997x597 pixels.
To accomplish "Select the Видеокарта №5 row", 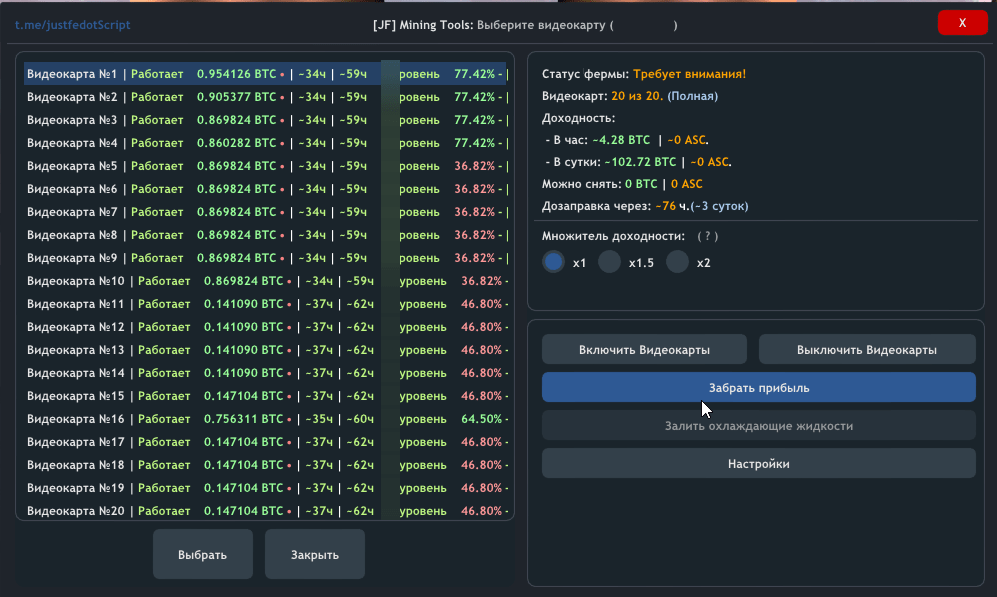I will (x=266, y=166).
